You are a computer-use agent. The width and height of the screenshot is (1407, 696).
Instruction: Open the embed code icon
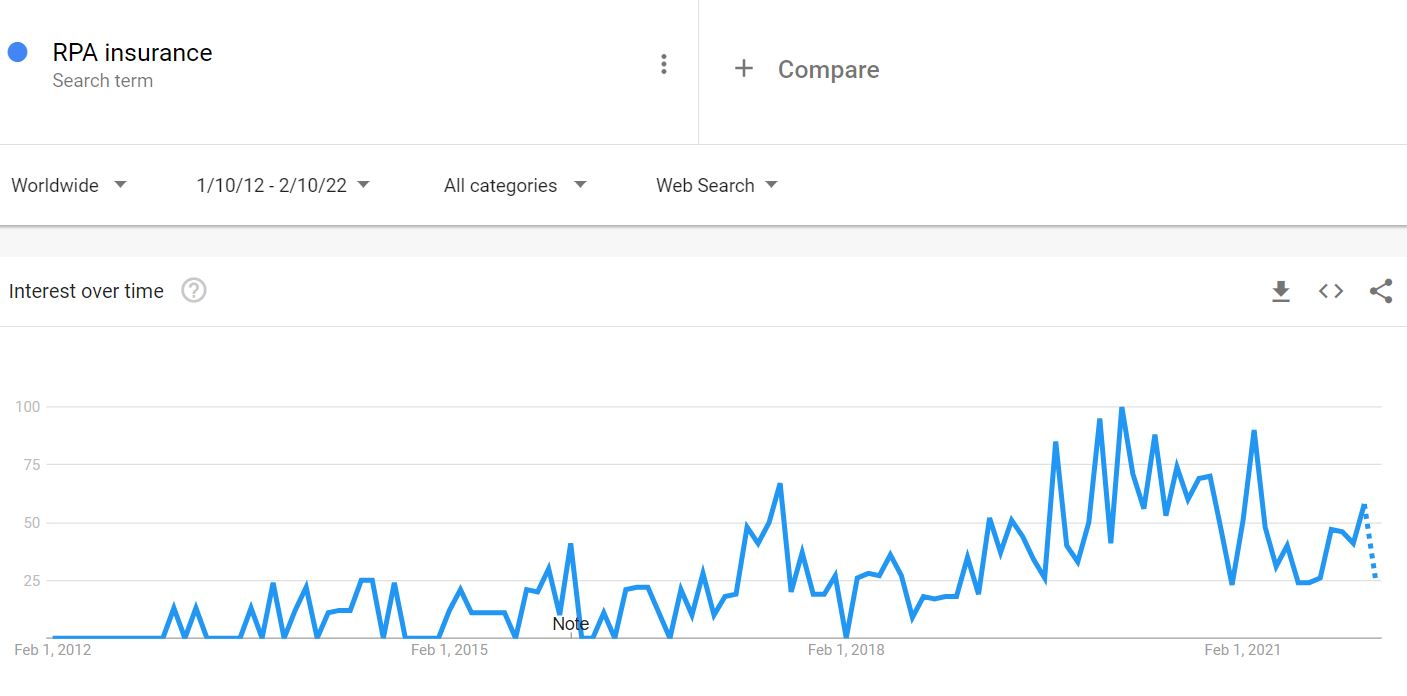(x=1330, y=291)
